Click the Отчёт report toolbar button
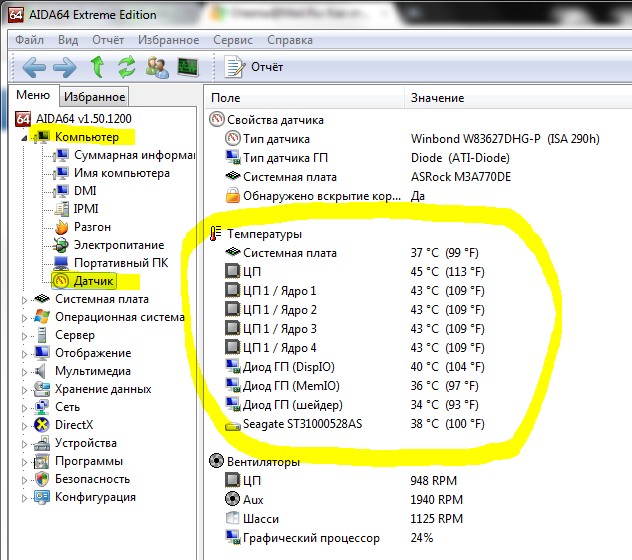 [255, 67]
